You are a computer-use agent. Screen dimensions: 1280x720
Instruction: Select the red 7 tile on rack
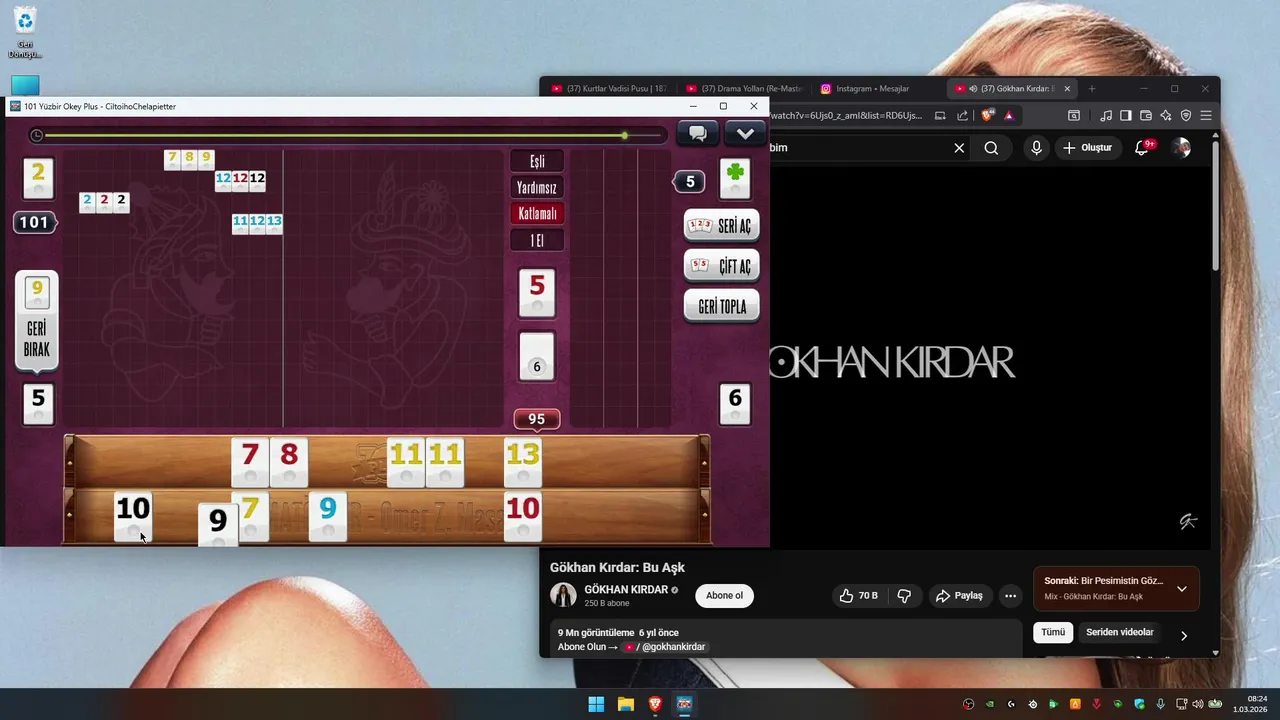click(250, 461)
